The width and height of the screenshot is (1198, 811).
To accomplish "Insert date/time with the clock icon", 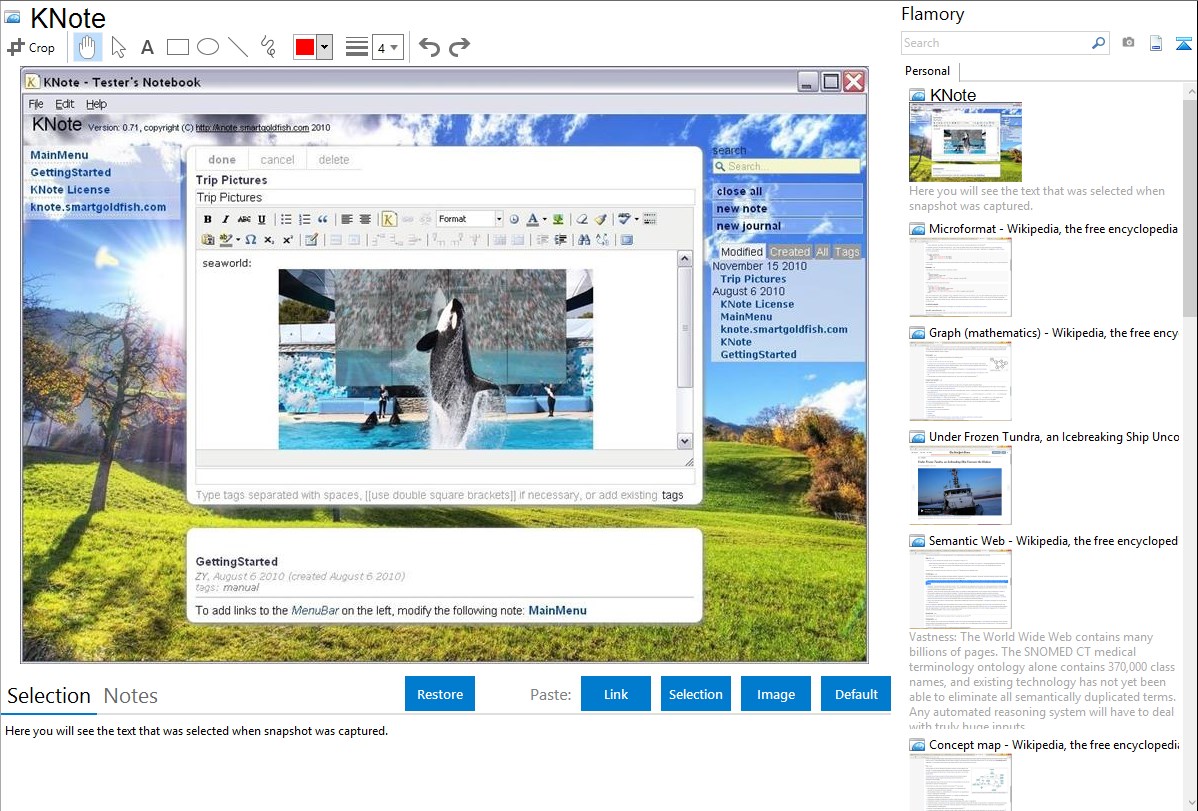I will coord(514,219).
